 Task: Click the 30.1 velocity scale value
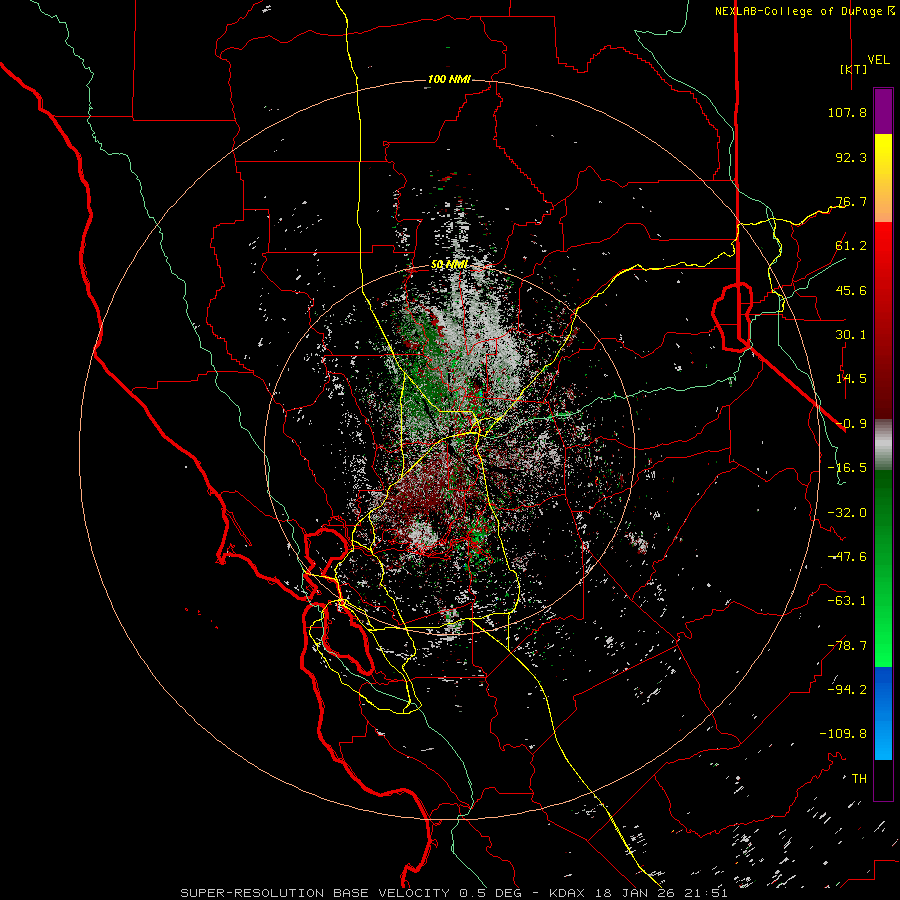pyautogui.click(x=851, y=335)
